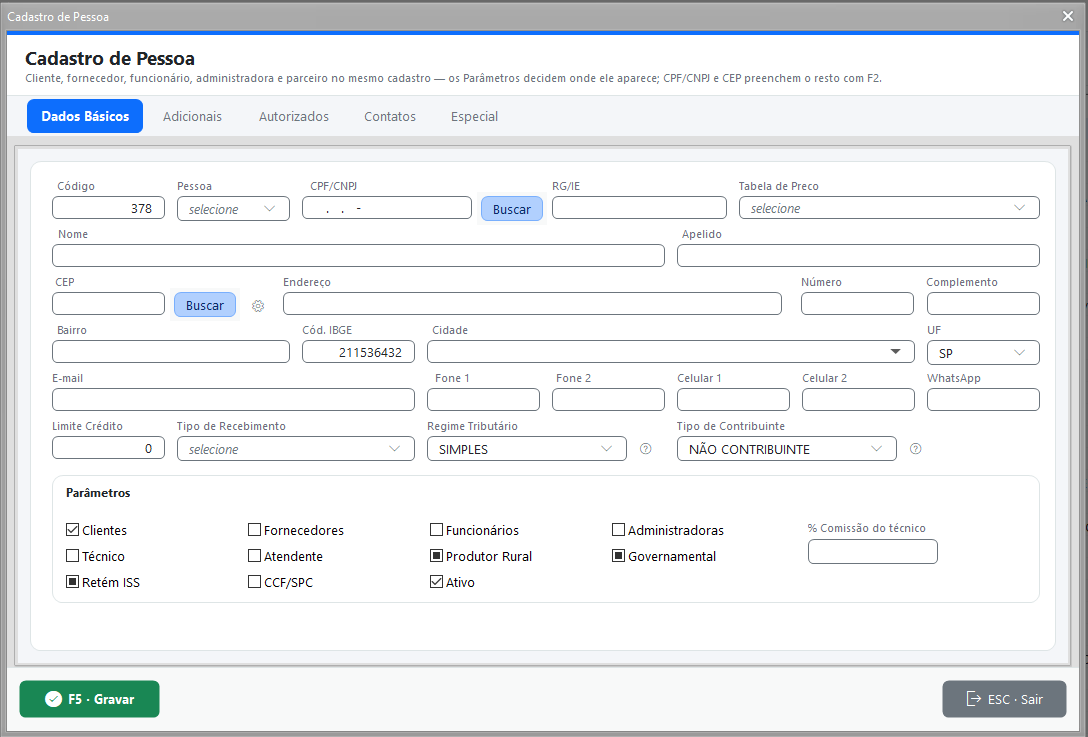Click Buscar next to the CEP field
Screen dimensions: 1088x737
coord(205,305)
